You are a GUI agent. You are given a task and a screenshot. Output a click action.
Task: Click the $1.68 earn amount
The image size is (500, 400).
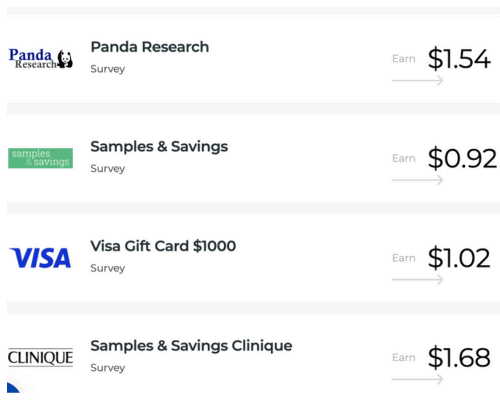coord(459,357)
